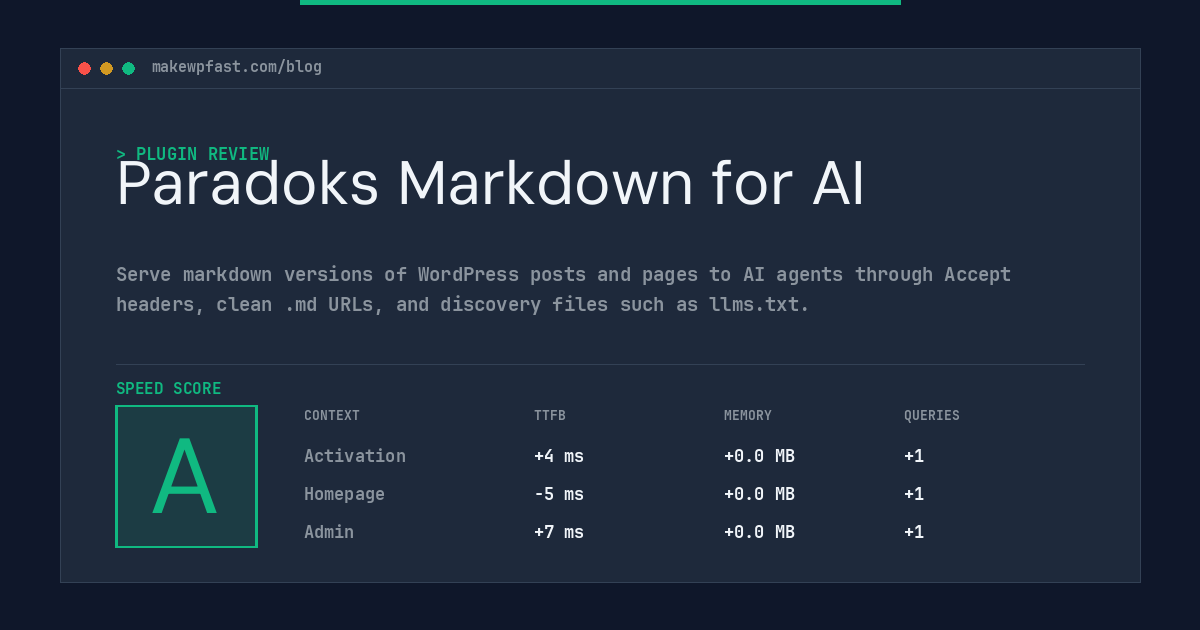Click the CONTEXT column header
The height and width of the screenshot is (630, 1200).
[x=332, y=416]
